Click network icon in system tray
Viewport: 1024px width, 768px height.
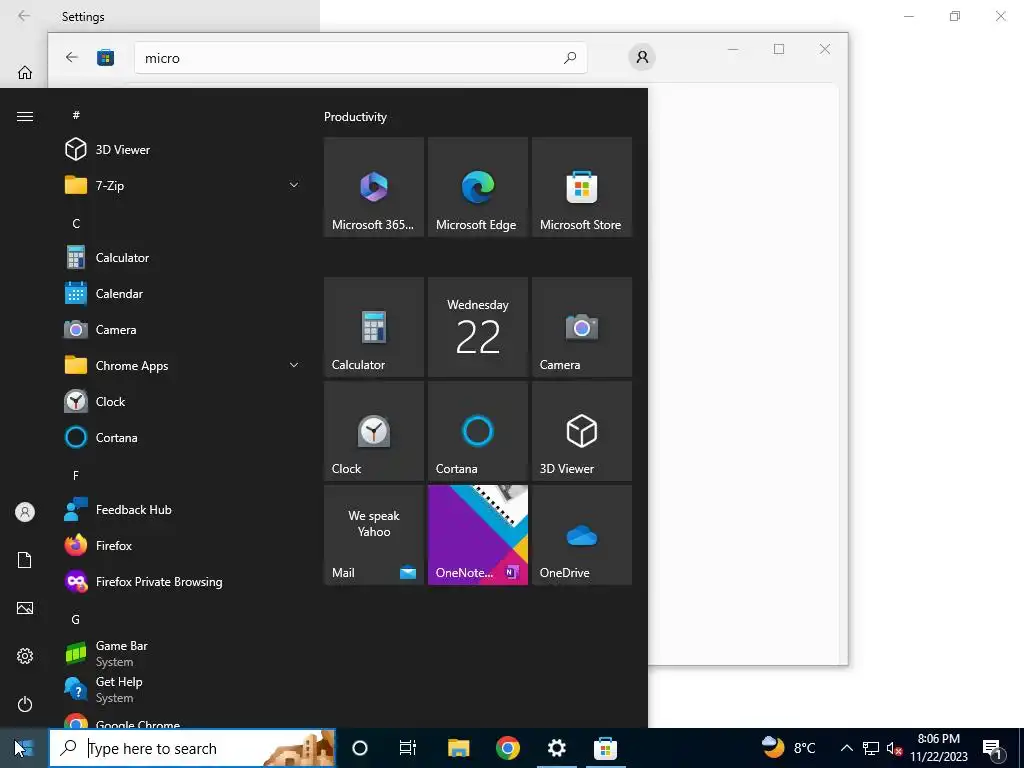tap(871, 748)
